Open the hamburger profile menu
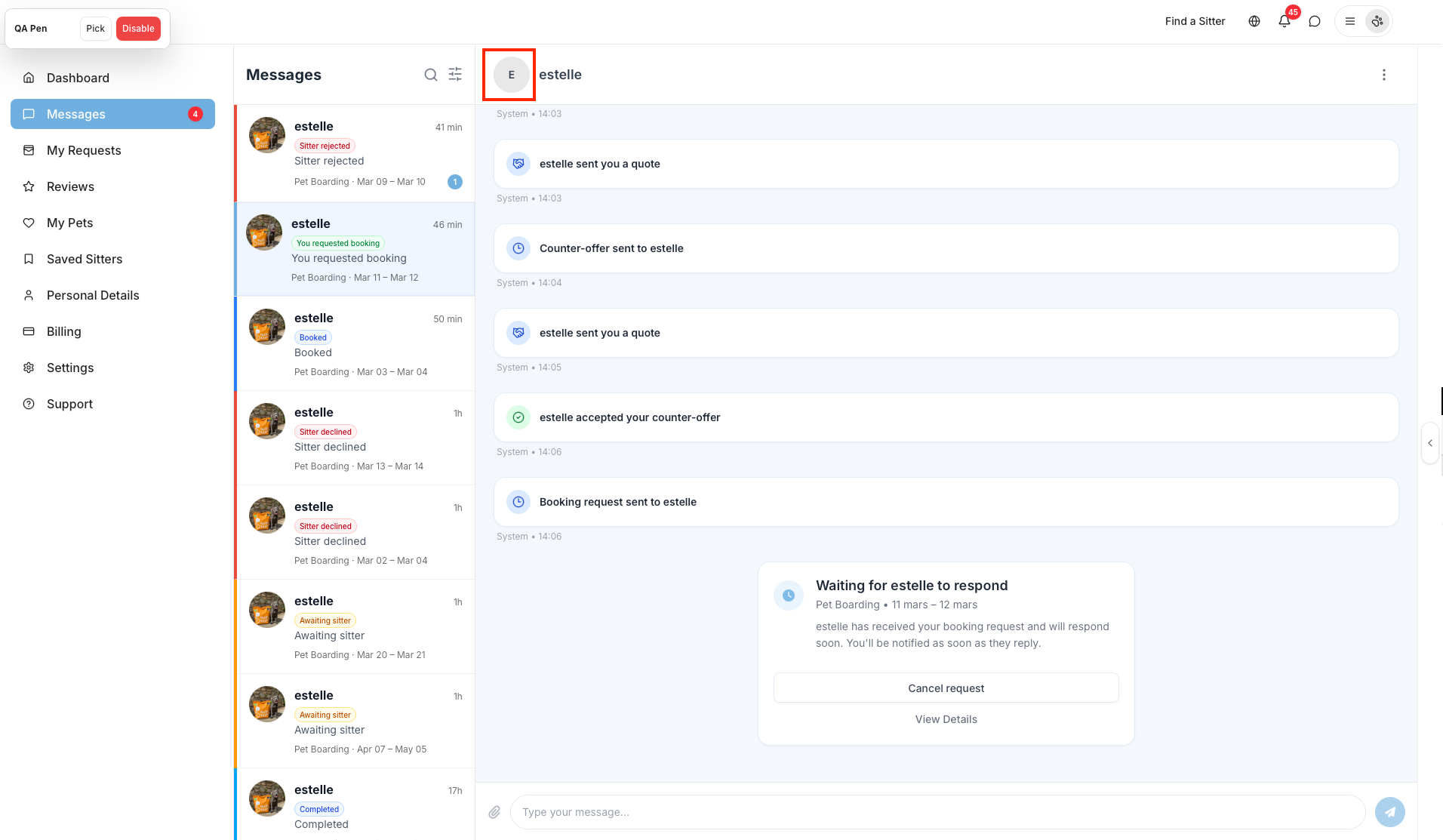 tap(1350, 21)
